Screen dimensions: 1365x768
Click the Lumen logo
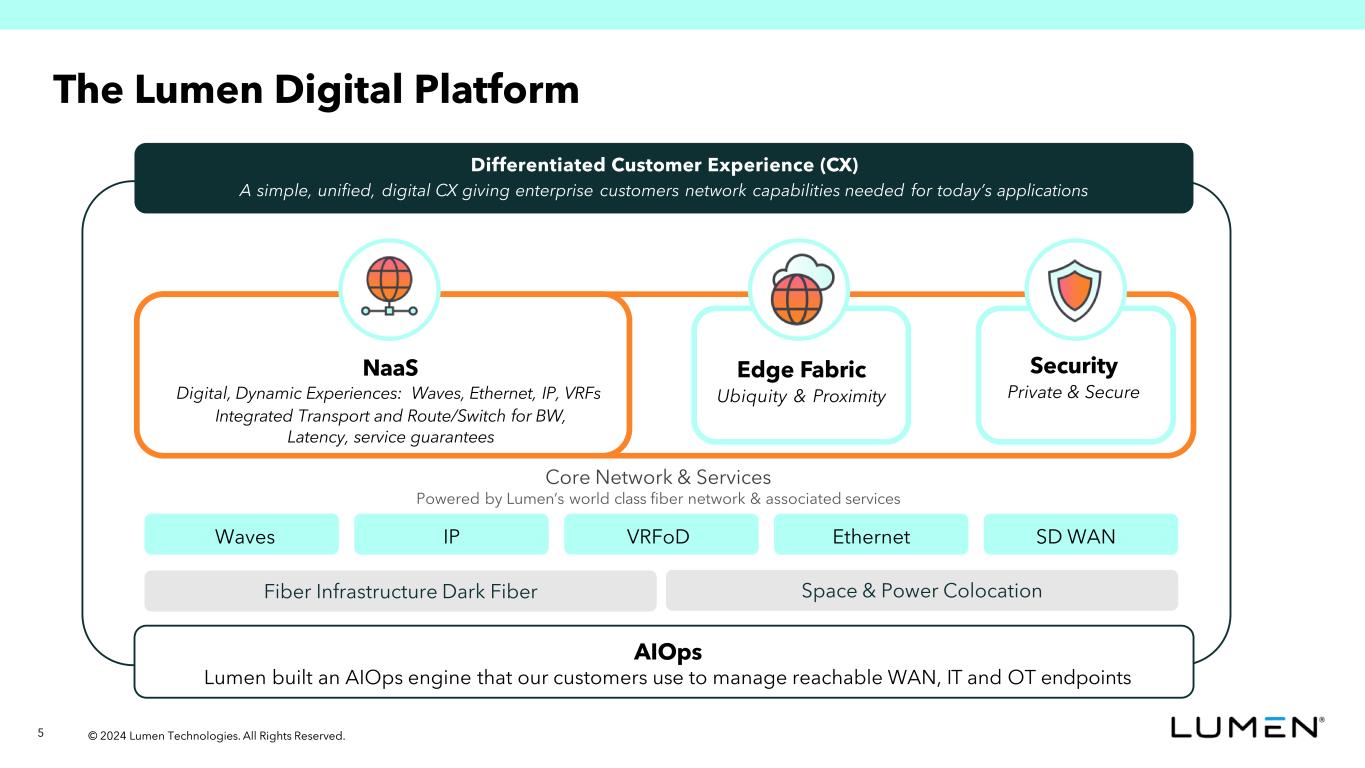click(1247, 727)
